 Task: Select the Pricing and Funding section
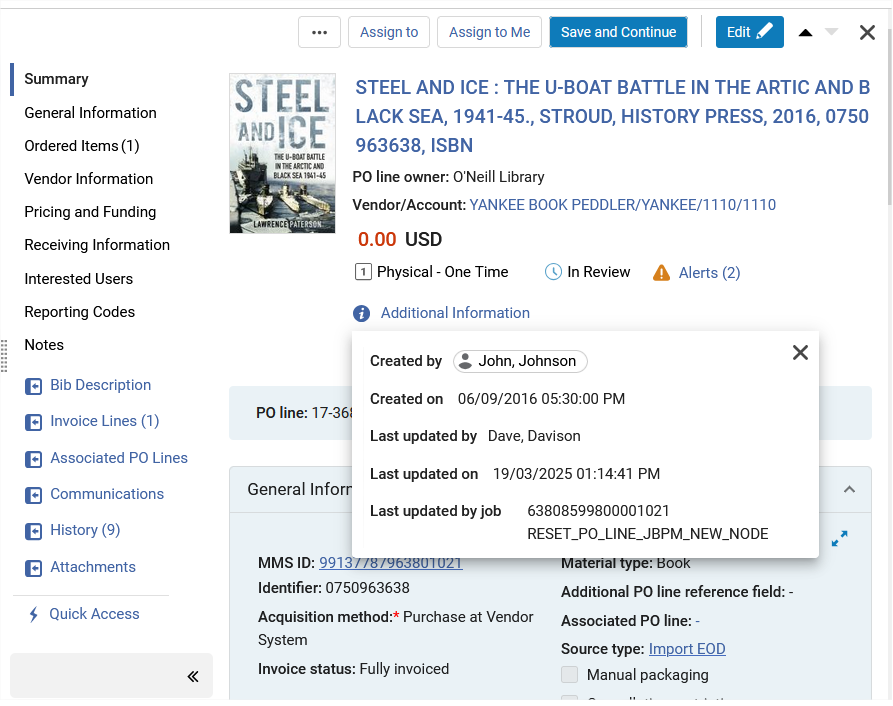click(90, 212)
